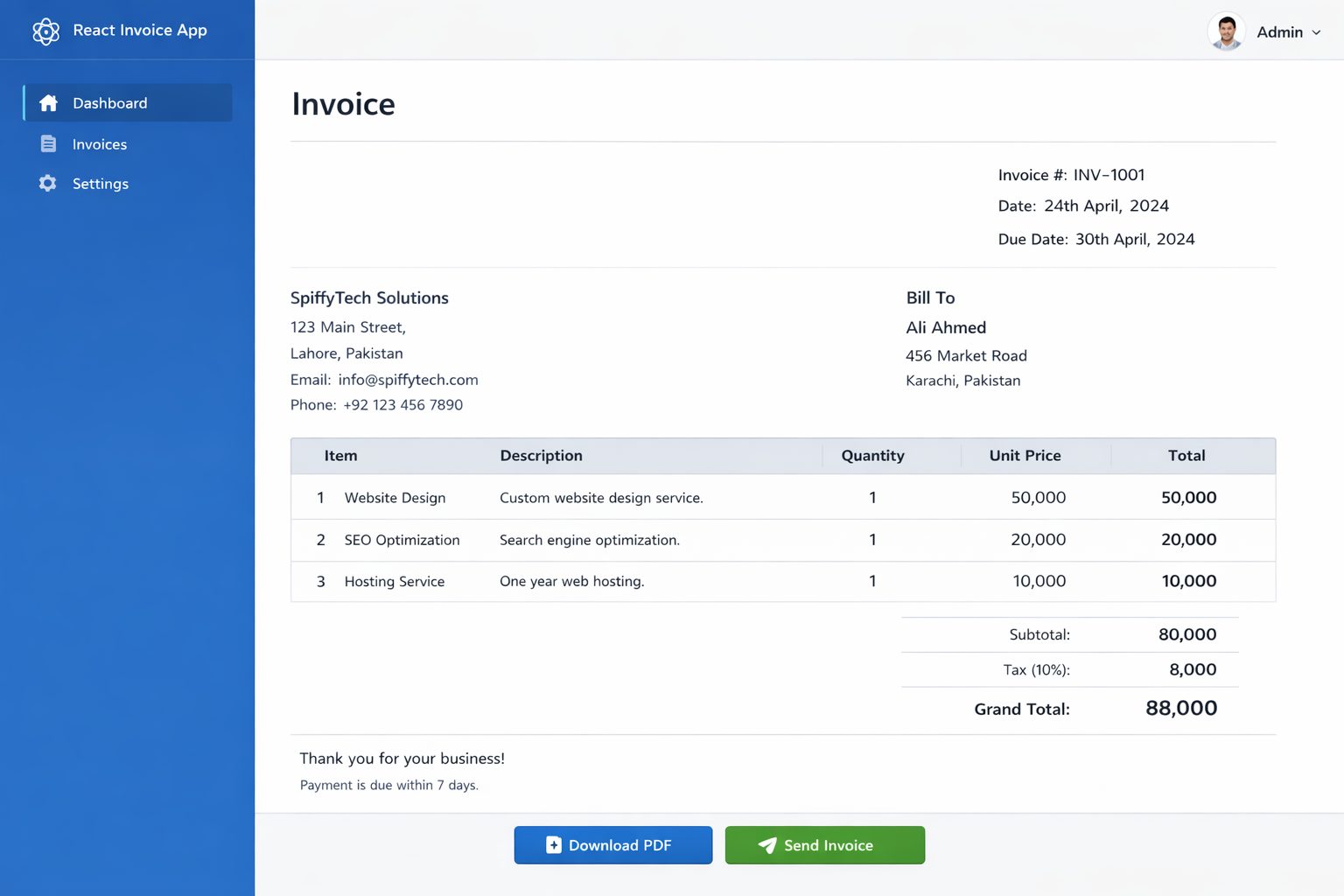Expand the Admin dropdown chevron

click(x=1317, y=32)
